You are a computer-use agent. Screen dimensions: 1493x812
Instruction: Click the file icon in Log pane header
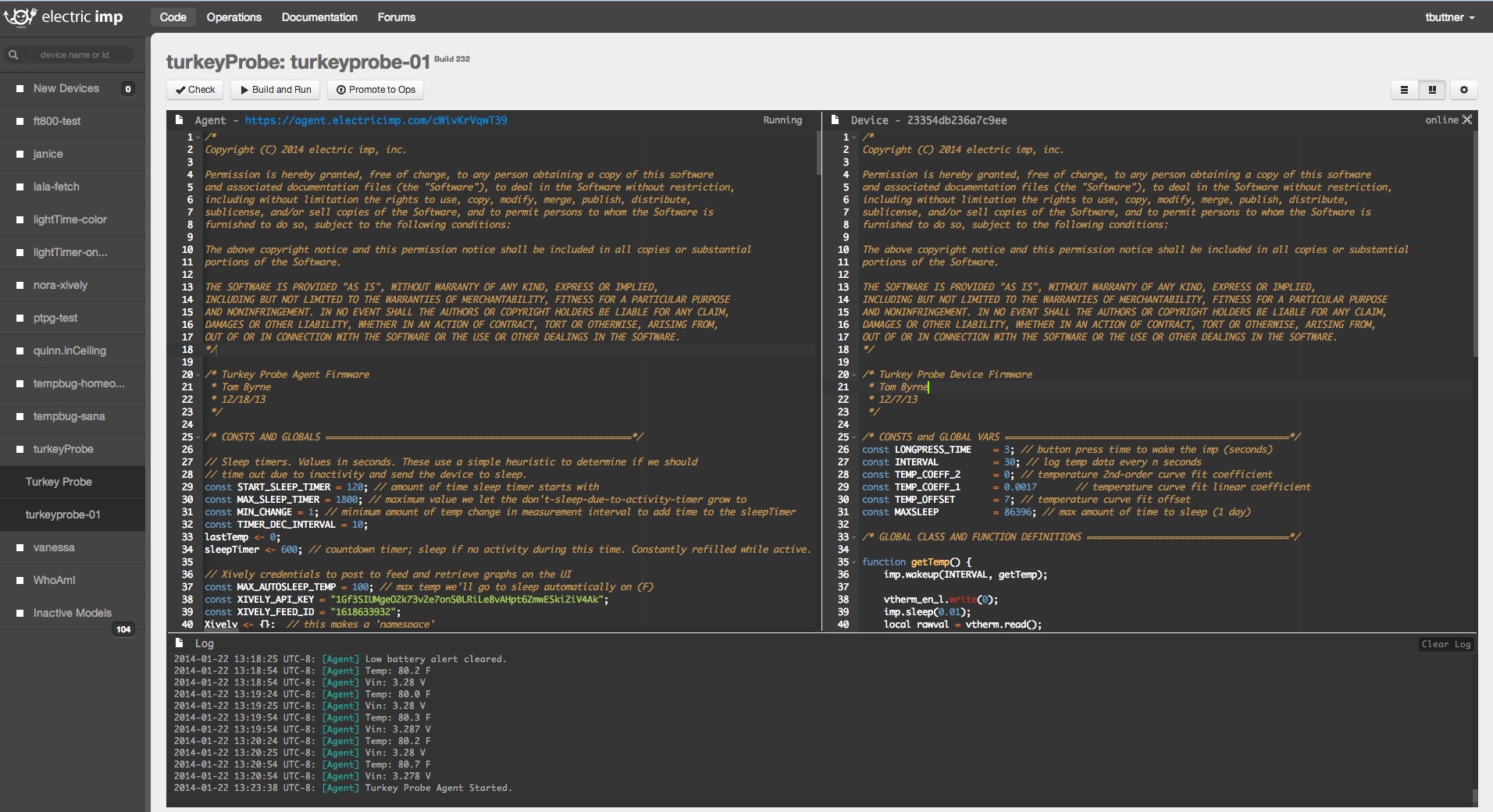180,643
